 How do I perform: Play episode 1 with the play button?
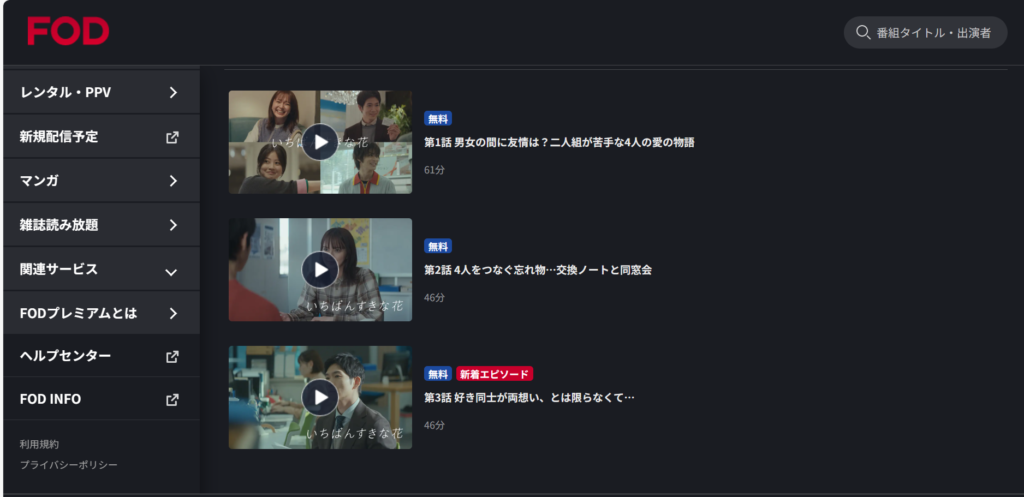(x=320, y=142)
